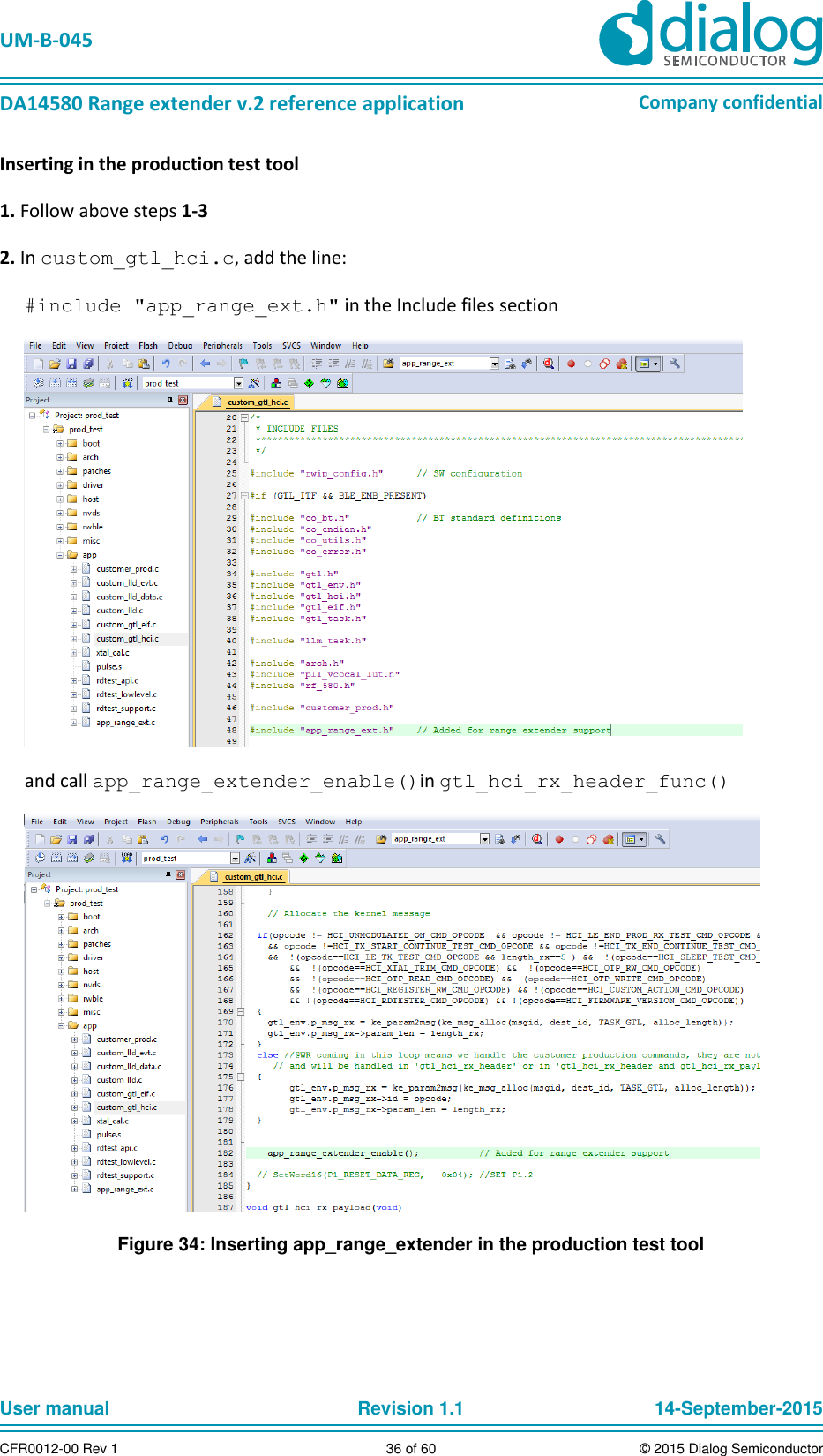Click Start Debug Session icon in lower screenshot
823x1456 pixels.
pos(537,839)
